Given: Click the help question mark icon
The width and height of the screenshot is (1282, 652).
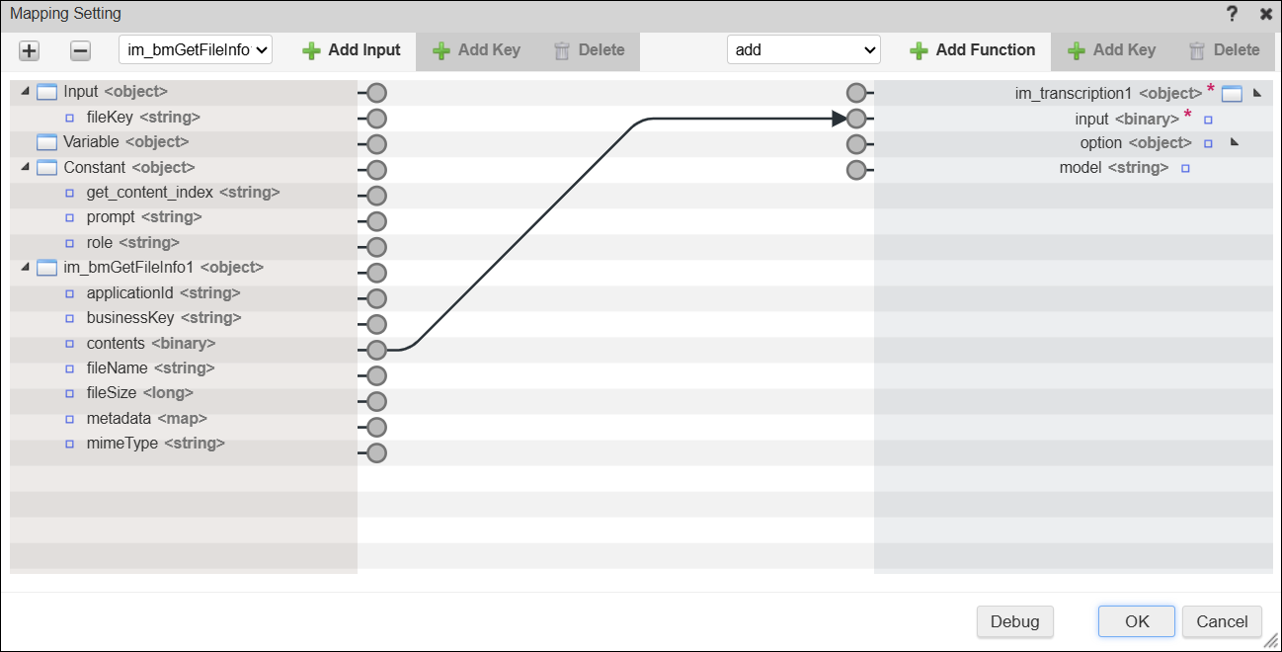Looking at the screenshot, I should 1232,14.
